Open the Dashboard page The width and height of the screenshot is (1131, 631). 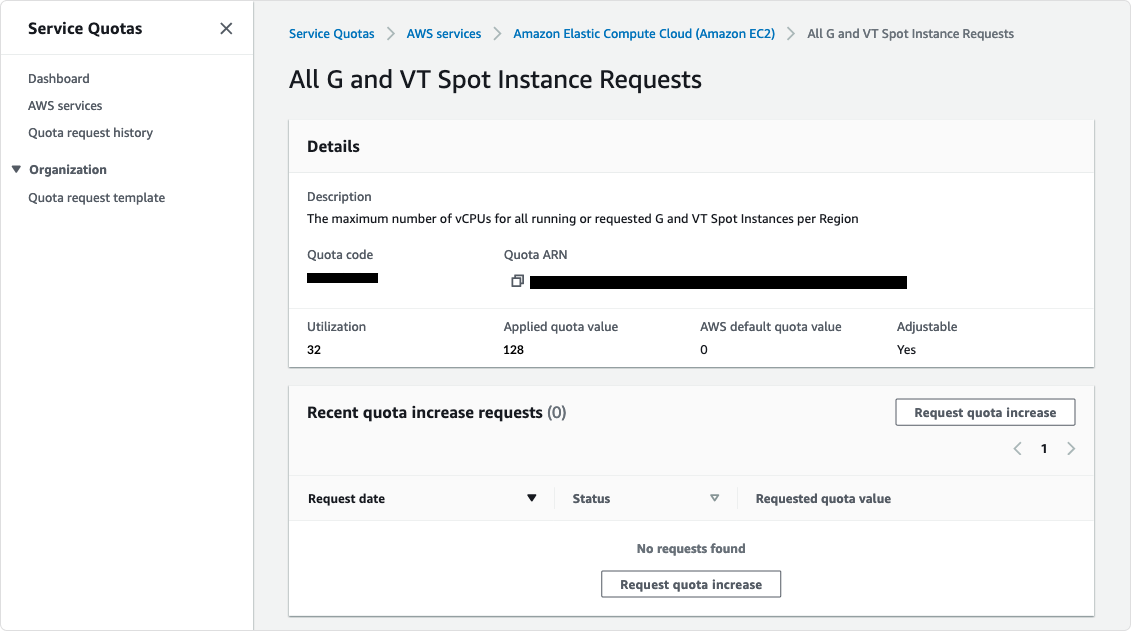[58, 78]
